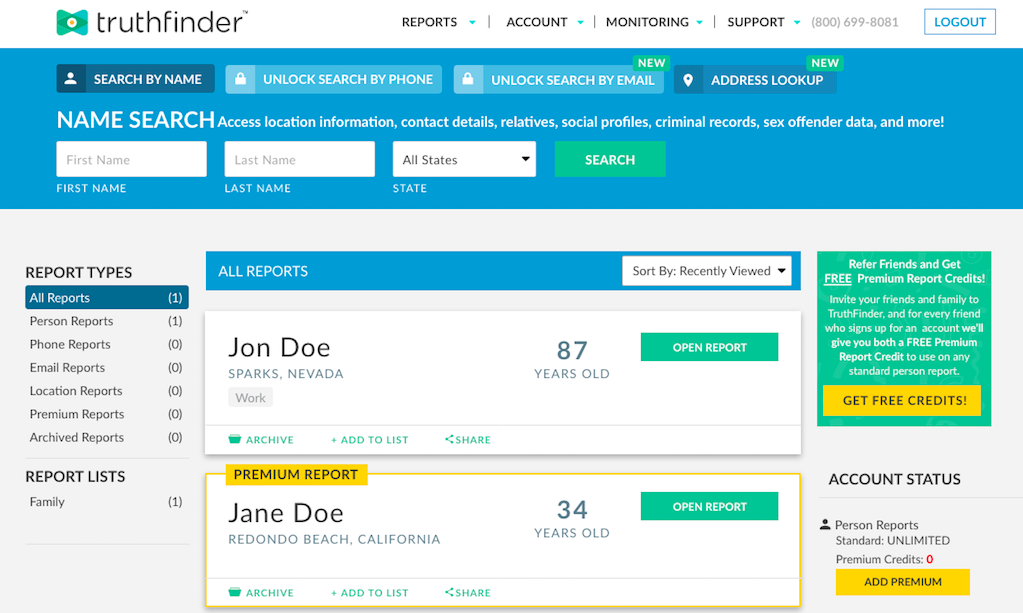Click the PREMIUM REPORT yellow badge
This screenshot has height=613, width=1023.
296,474
